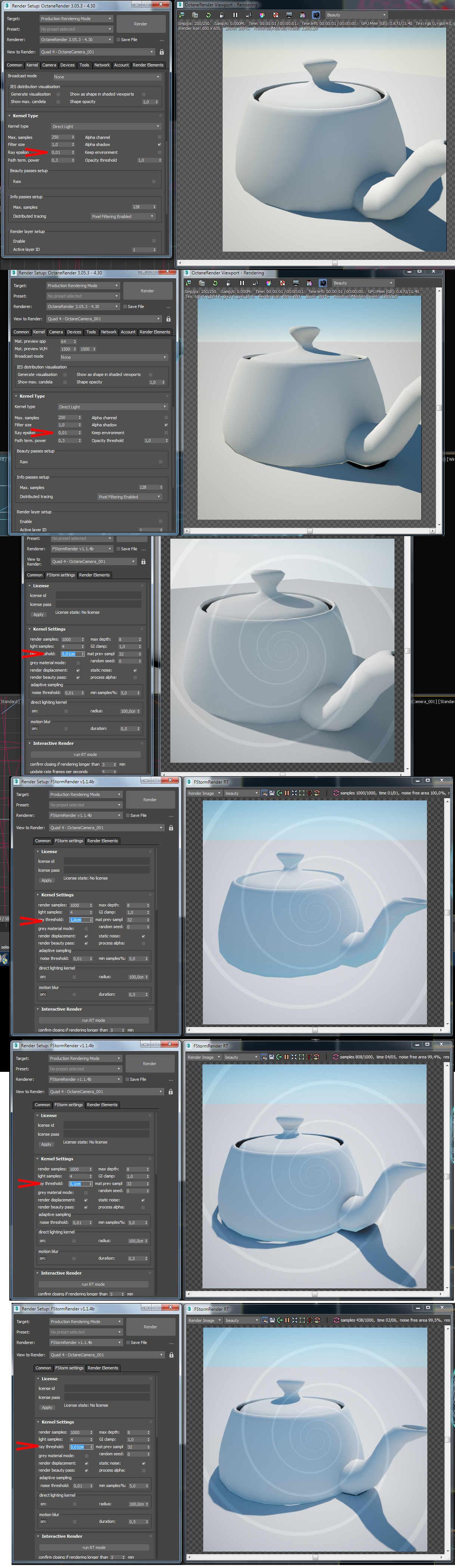Screen dimensions: 455x1568
Task: Toggle lock icon in FStorm setup with 1,0cm ray threshold
Action: [171, 828]
